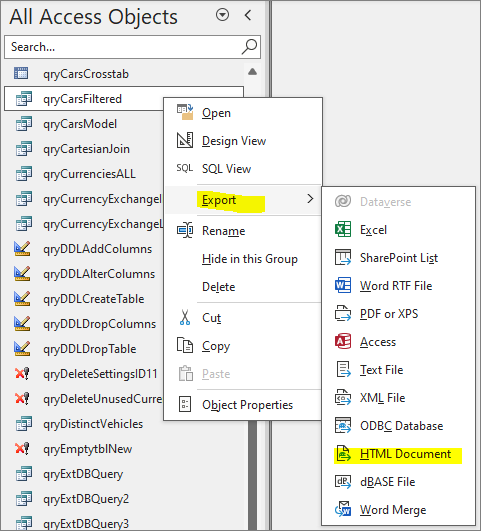Choose ODBC Database export option
481x531 pixels.
[x=398, y=426]
